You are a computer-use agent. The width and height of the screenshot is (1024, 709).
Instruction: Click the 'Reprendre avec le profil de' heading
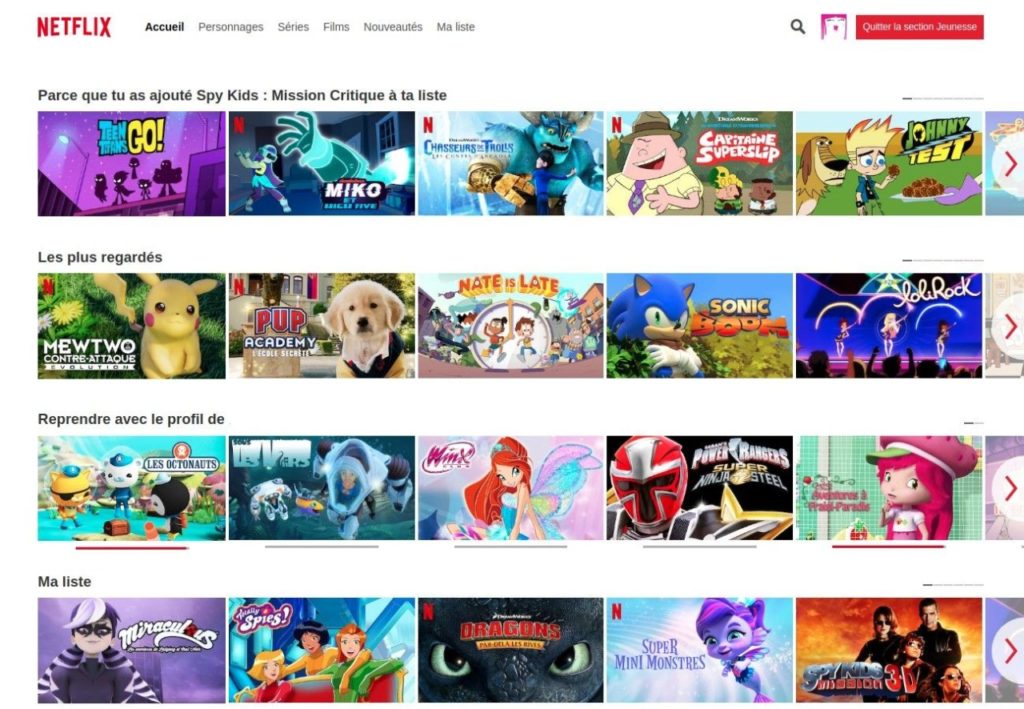click(x=131, y=419)
